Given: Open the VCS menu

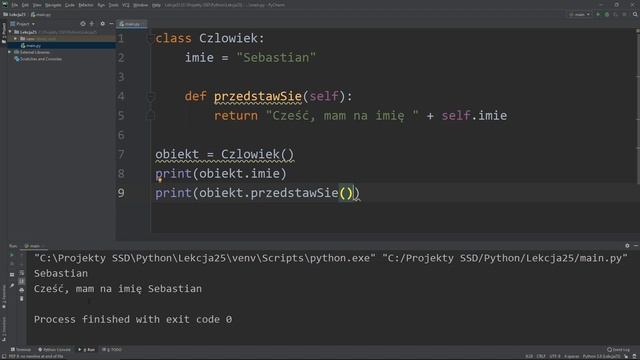Looking at the screenshot, I should click(126, 5).
